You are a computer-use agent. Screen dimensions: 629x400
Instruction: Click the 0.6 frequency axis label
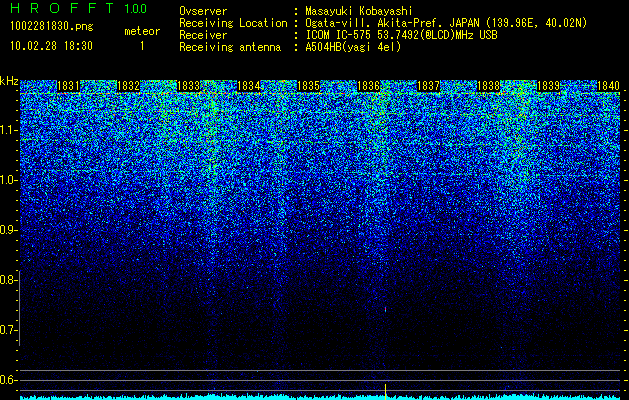click(7, 380)
